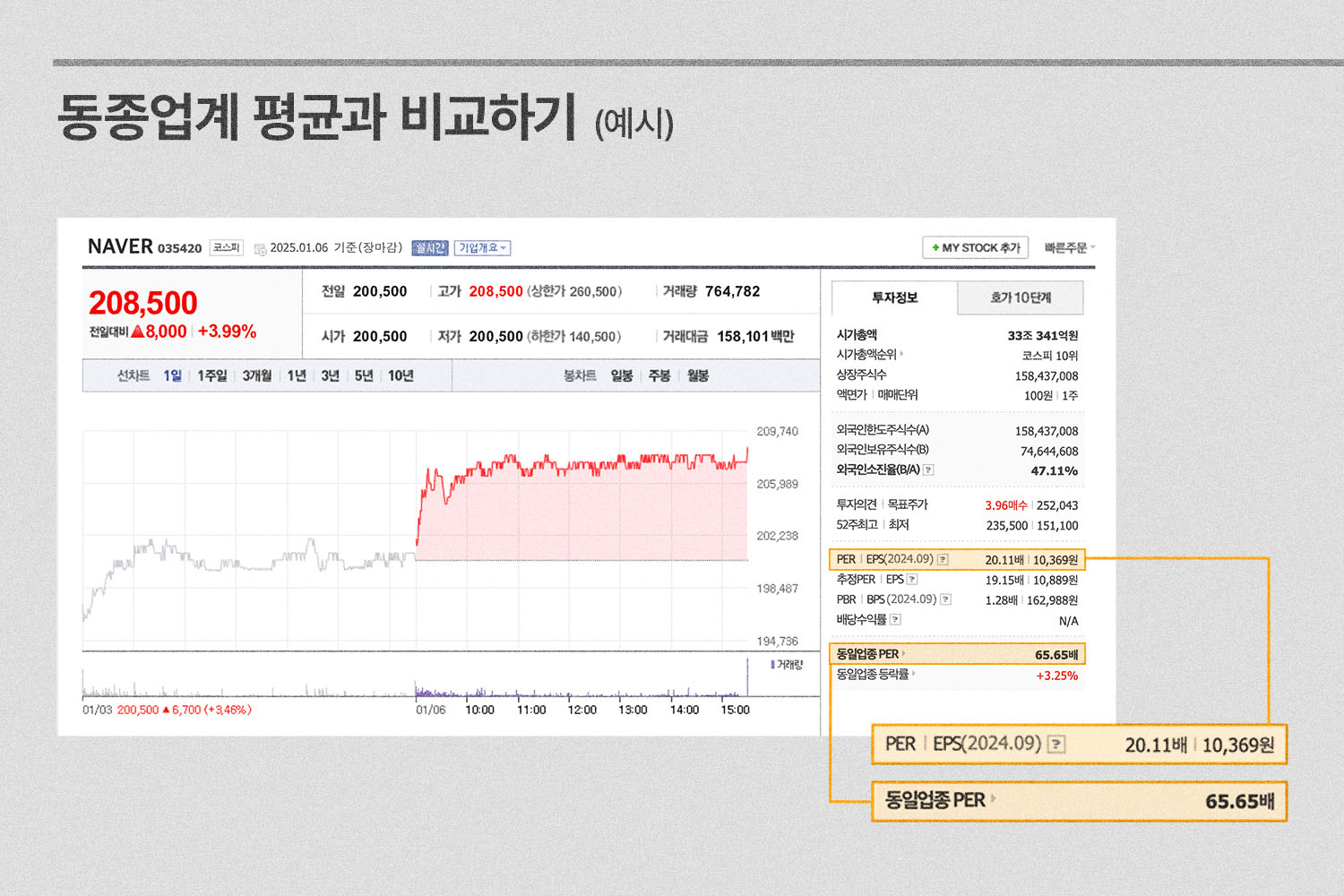The height and width of the screenshot is (896, 1344).
Task: Select the 투자정보 tab
Action: pyautogui.click(x=894, y=298)
